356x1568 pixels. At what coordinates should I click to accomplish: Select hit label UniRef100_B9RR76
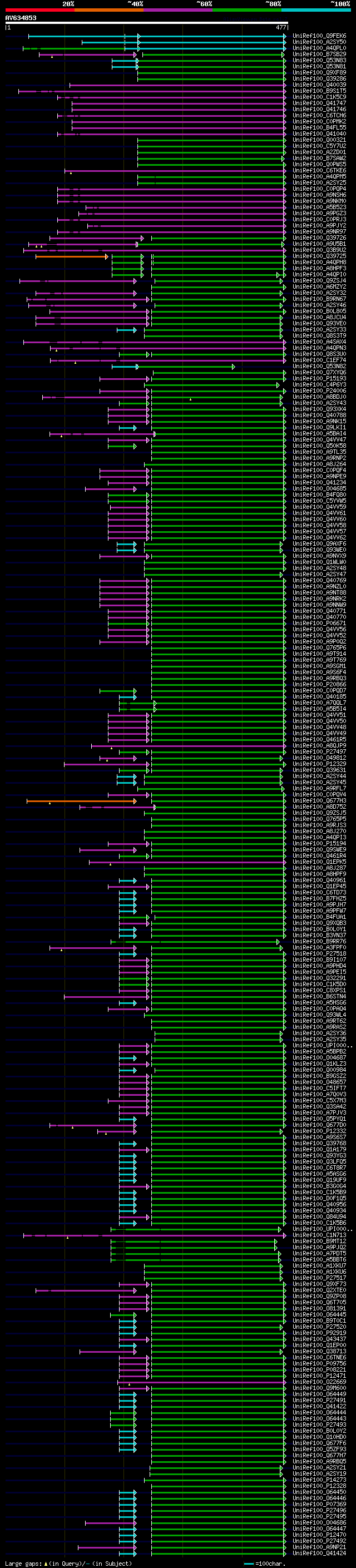click(319, 941)
